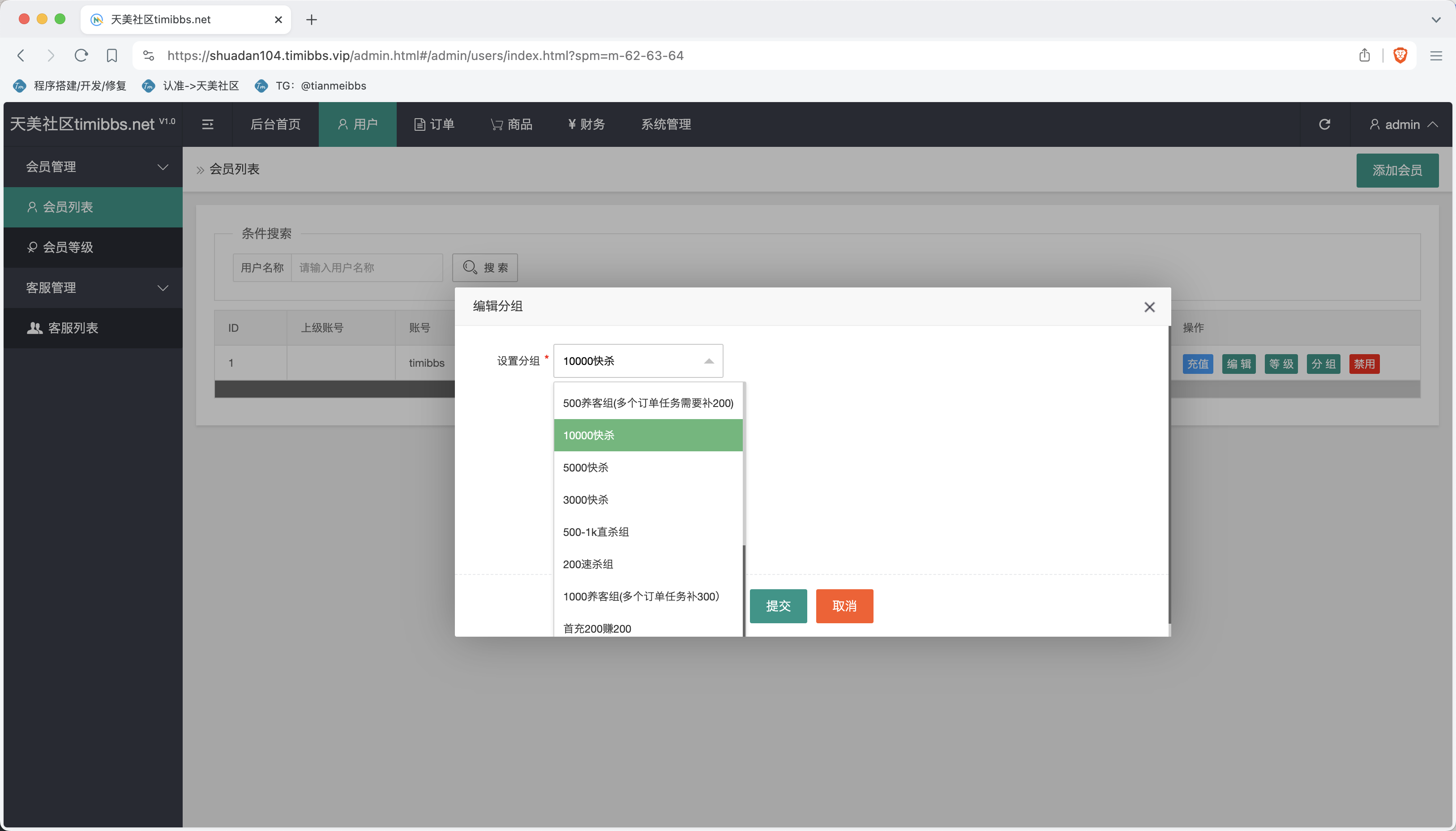1456x831 pixels.
Task: Click the sidebar collapse hamburger icon
Action: coord(208,124)
